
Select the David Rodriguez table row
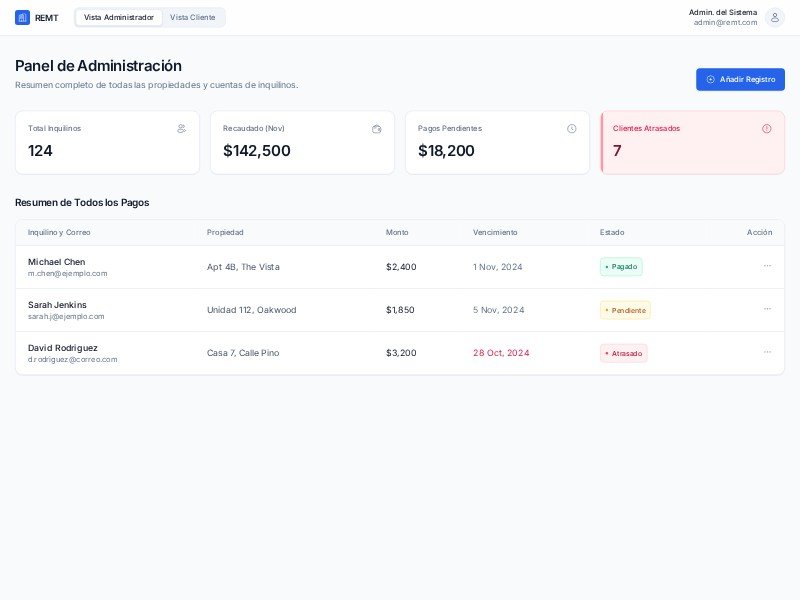tap(300, 353)
